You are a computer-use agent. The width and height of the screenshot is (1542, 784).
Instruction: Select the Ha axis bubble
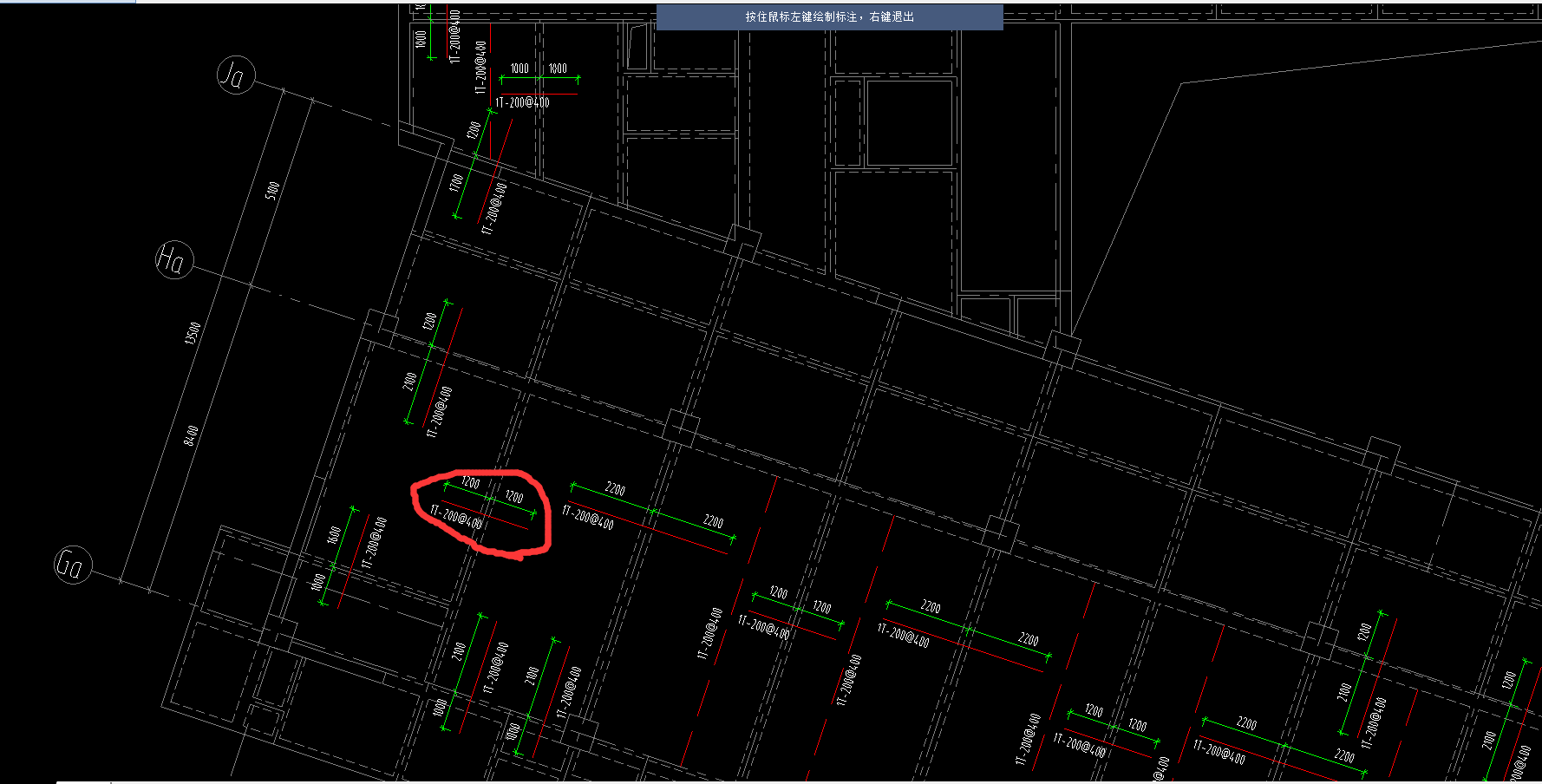[x=174, y=259]
